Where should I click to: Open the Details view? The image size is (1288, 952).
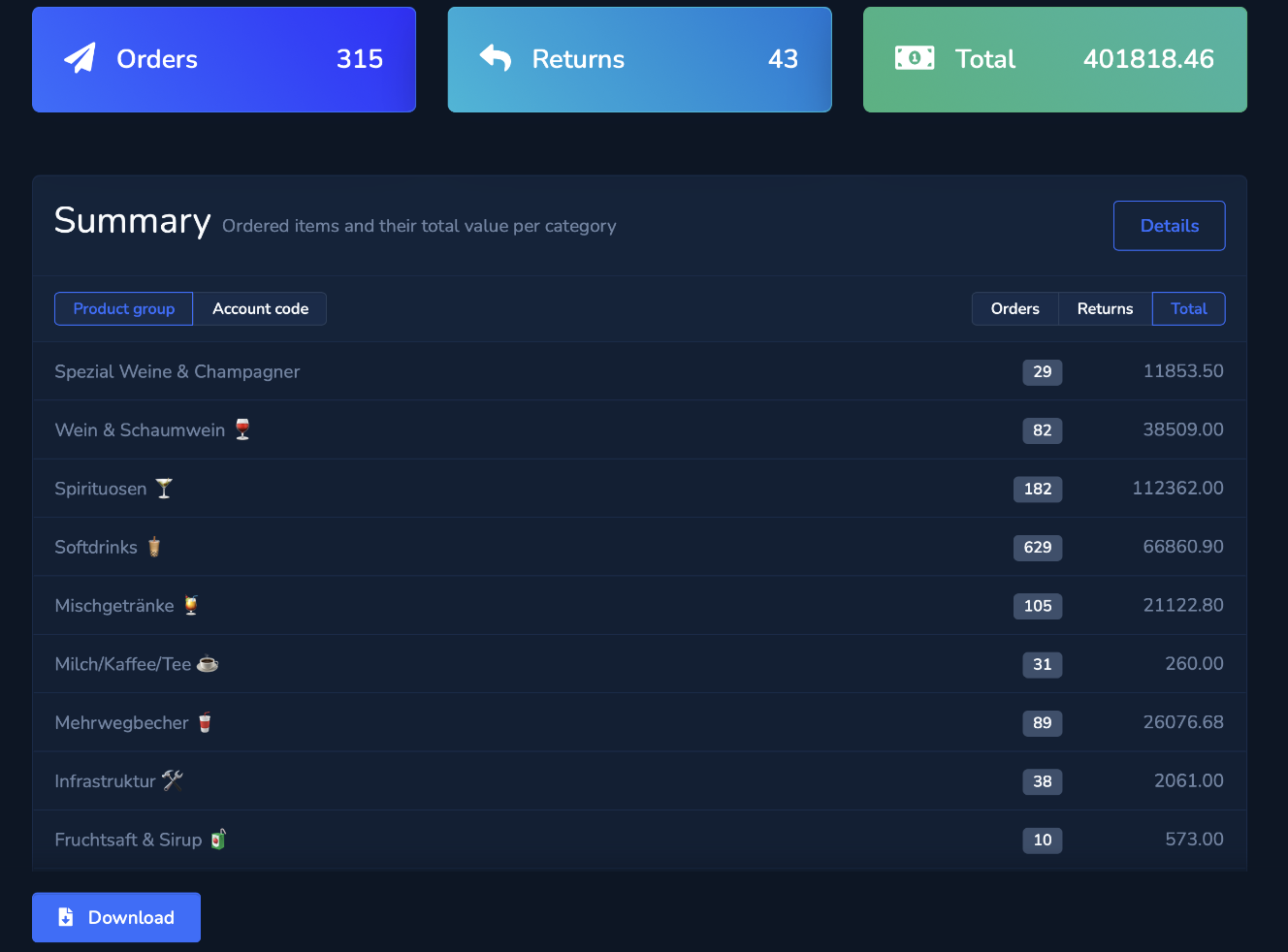(1170, 226)
